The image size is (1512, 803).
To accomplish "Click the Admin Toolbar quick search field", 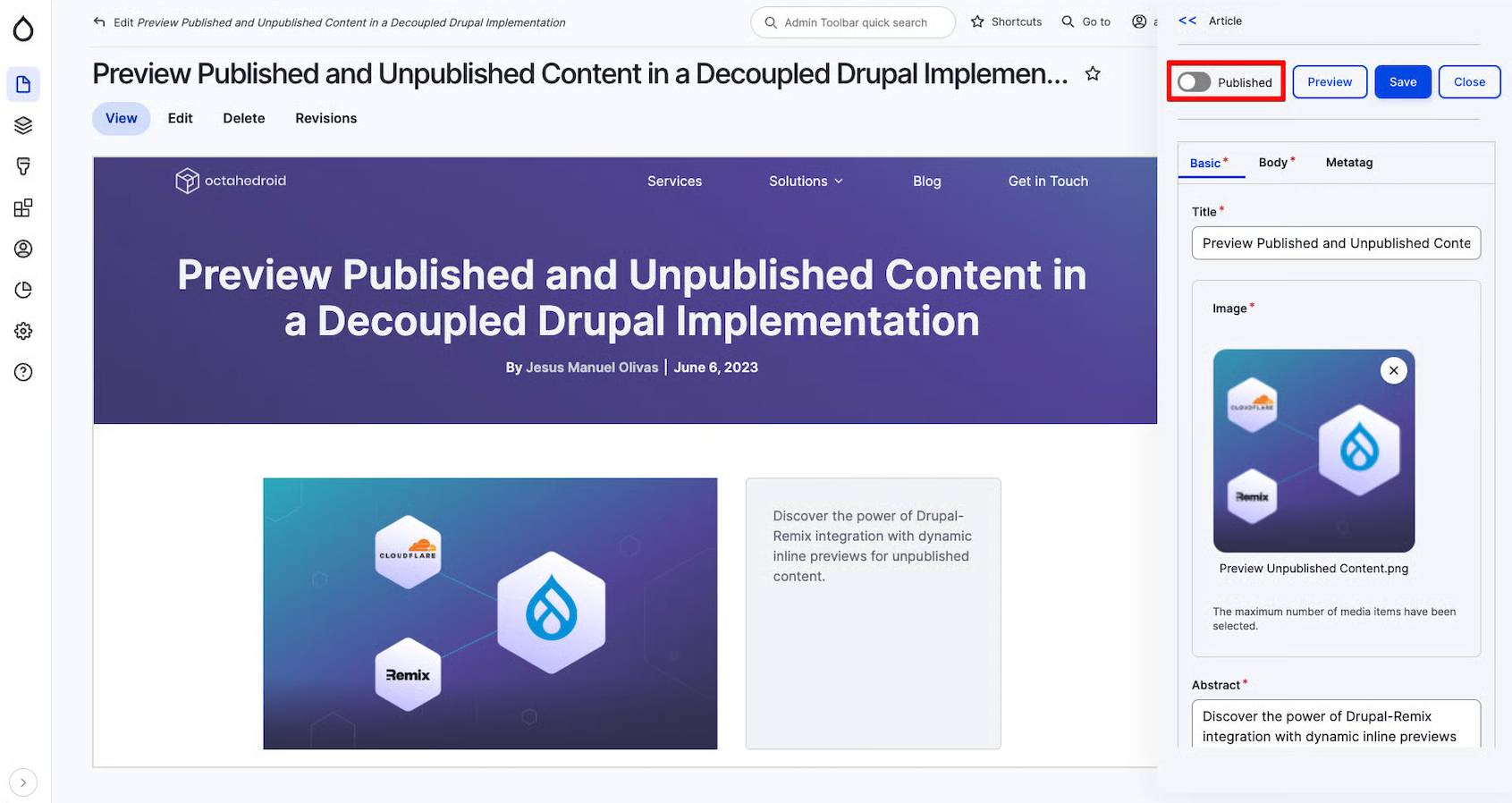I will [x=853, y=22].
